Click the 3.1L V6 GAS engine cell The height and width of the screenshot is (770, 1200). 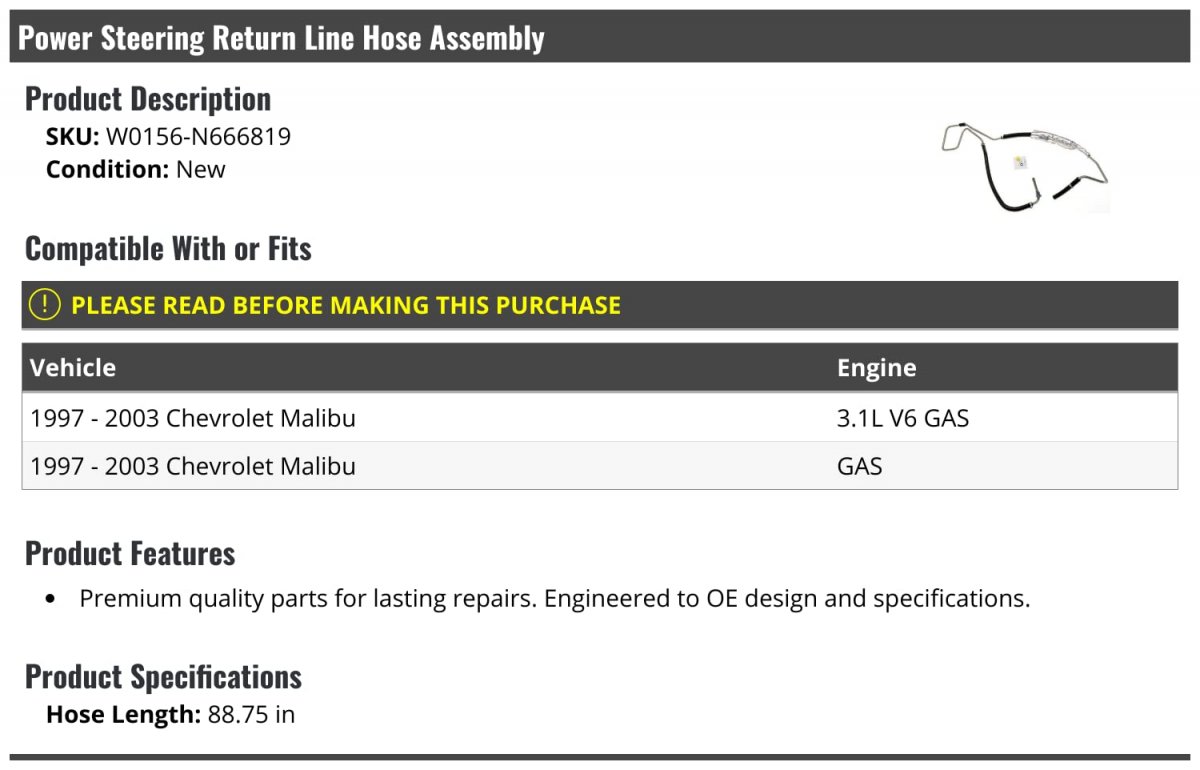(903, 418)
